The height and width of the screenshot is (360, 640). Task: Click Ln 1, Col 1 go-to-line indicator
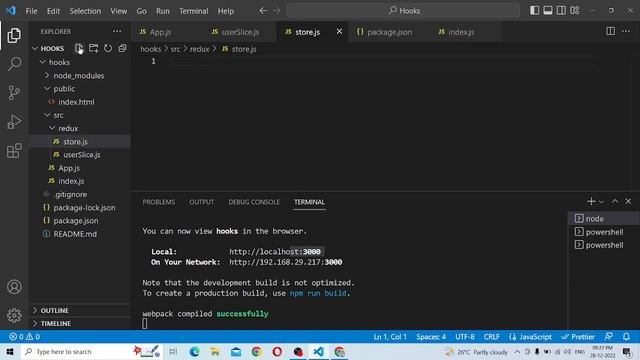click(x=390, y=337)
